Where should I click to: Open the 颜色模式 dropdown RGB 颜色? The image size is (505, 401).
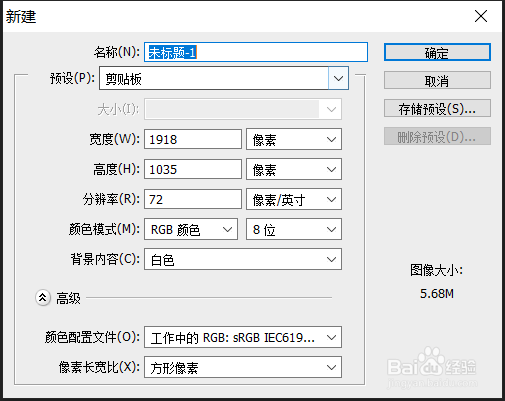point(191,229)
